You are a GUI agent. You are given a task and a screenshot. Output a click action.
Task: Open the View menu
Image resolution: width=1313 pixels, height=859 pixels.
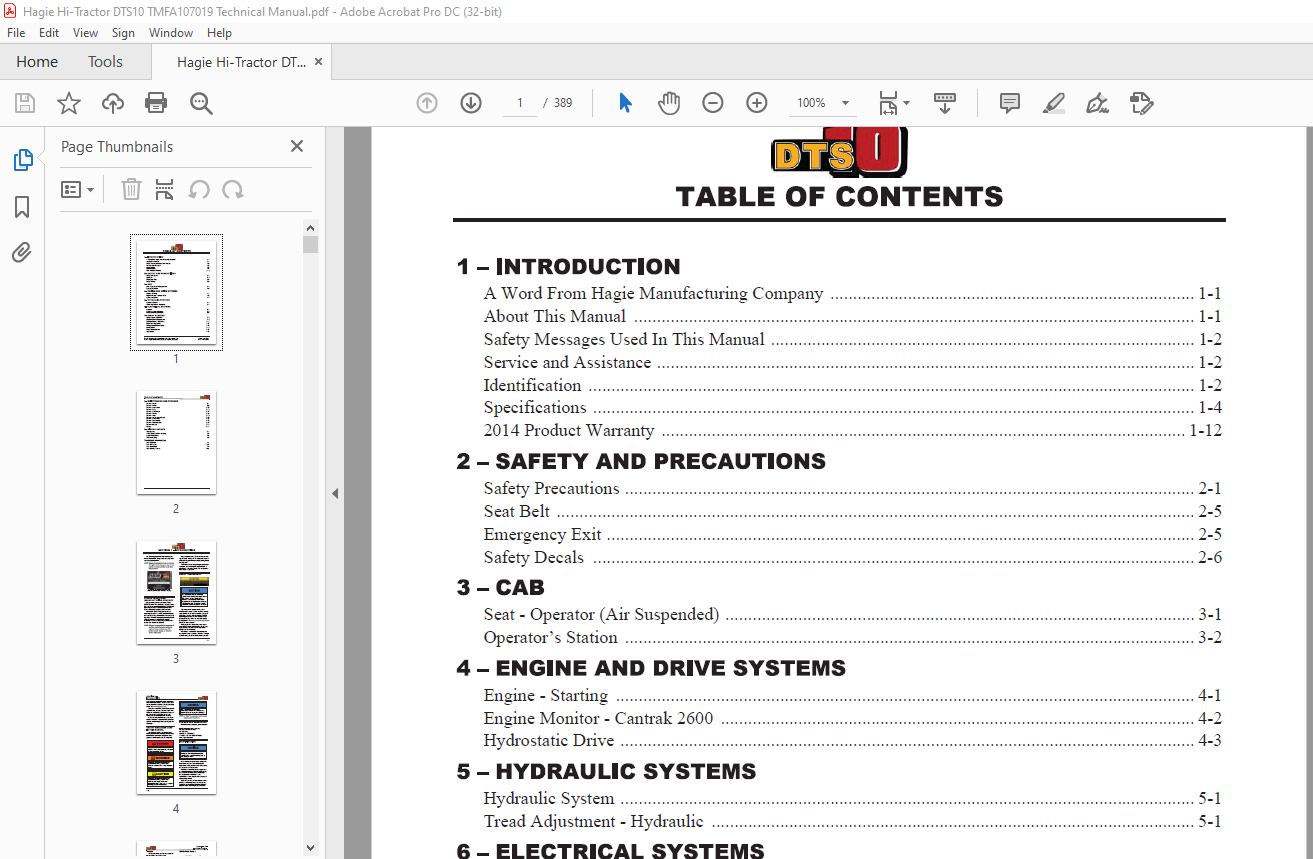tap(86, 33)
